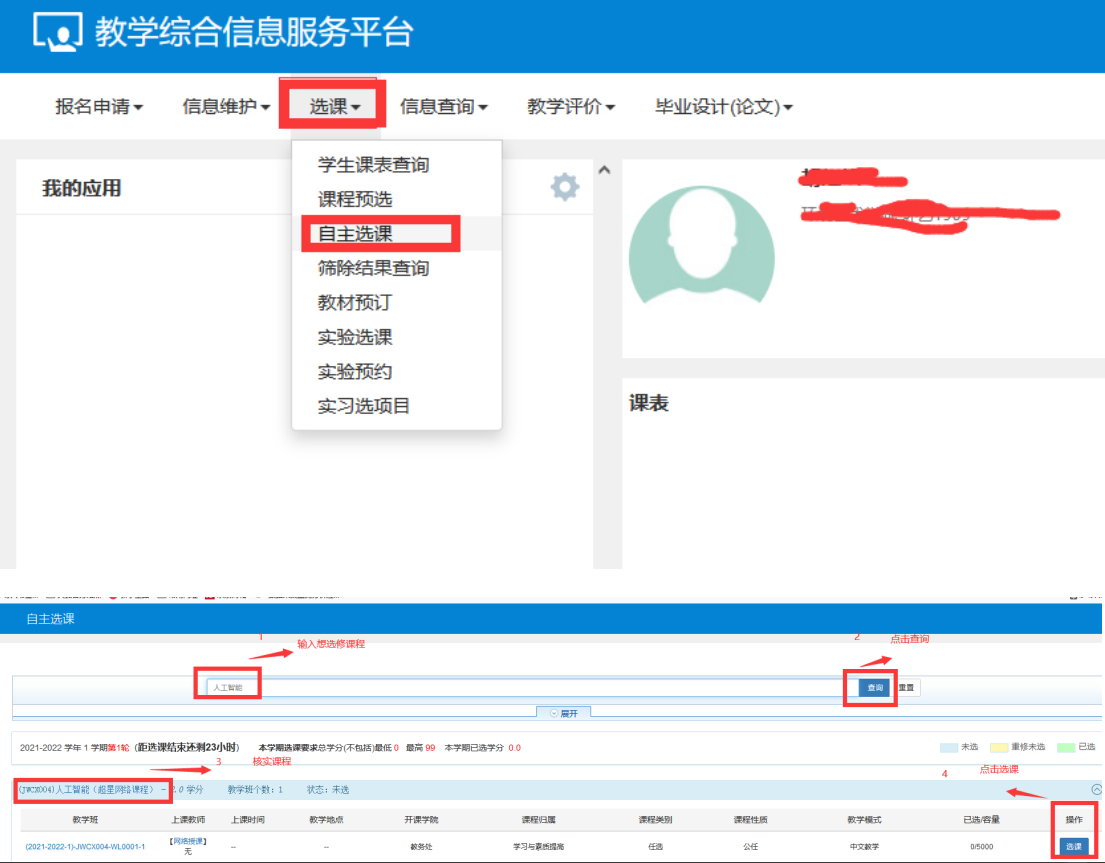
Task: Expand the 展开 filter section
Action: [x=564, y=713]
